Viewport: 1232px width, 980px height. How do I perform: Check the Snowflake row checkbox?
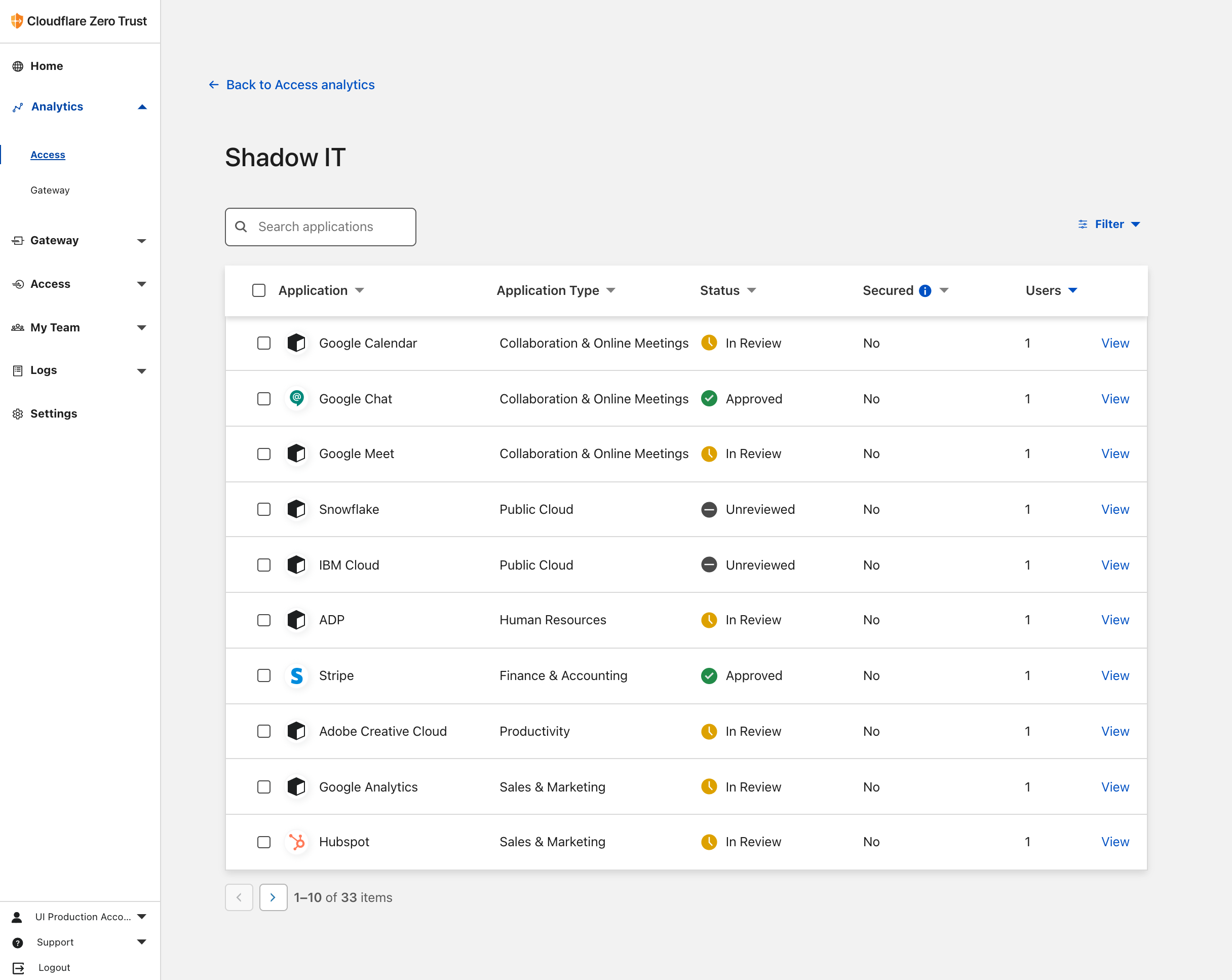point(263,509)
